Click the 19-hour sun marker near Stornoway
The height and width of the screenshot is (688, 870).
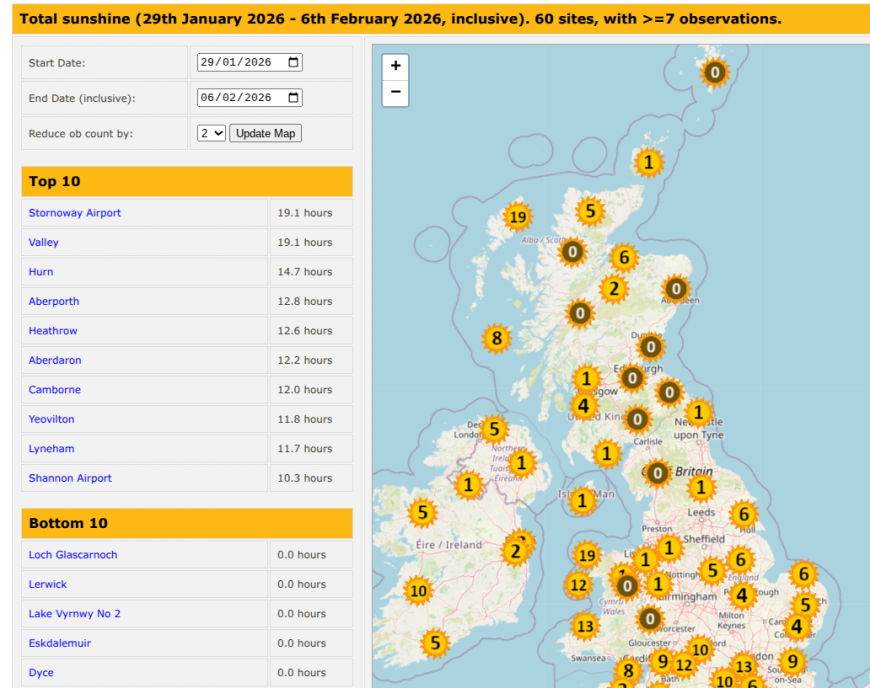pos(517,217)
